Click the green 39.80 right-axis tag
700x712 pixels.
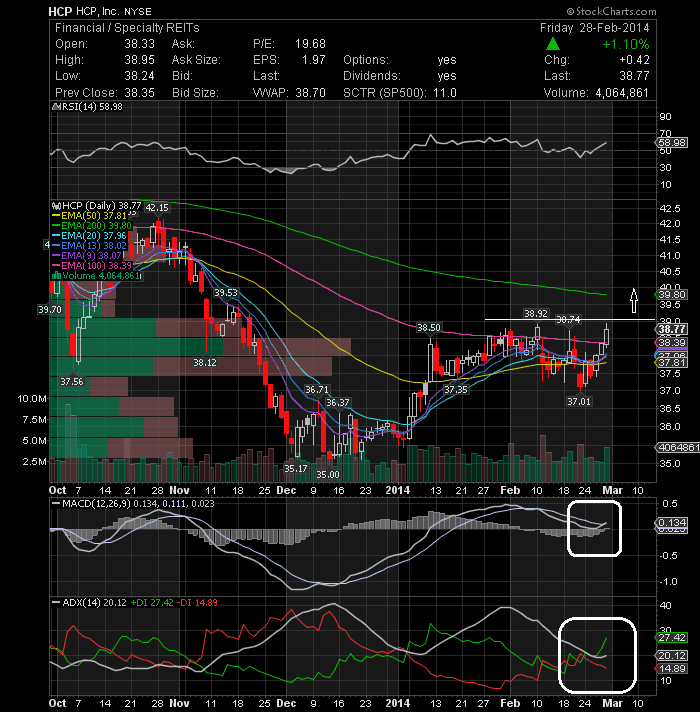pos(673,295)
